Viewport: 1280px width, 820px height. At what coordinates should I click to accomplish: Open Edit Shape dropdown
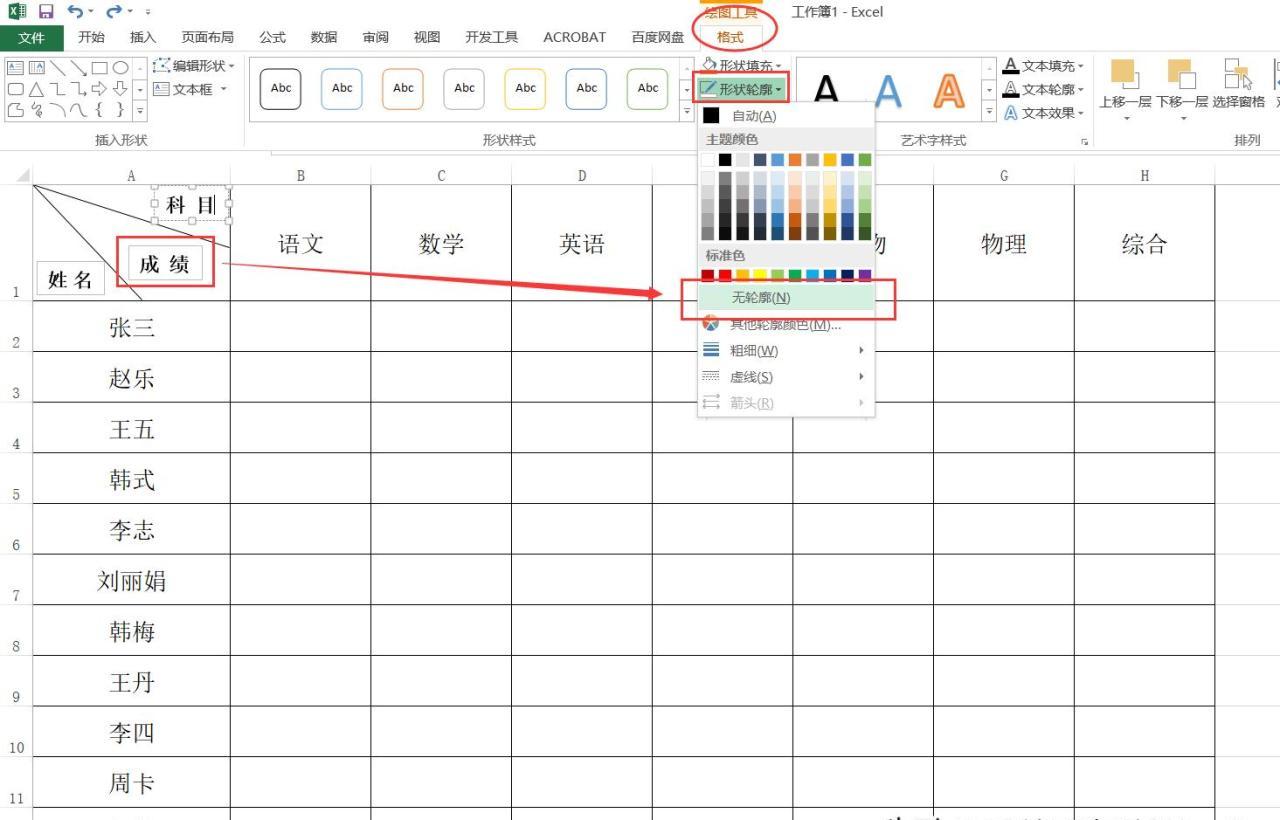[x=194, y=66]
